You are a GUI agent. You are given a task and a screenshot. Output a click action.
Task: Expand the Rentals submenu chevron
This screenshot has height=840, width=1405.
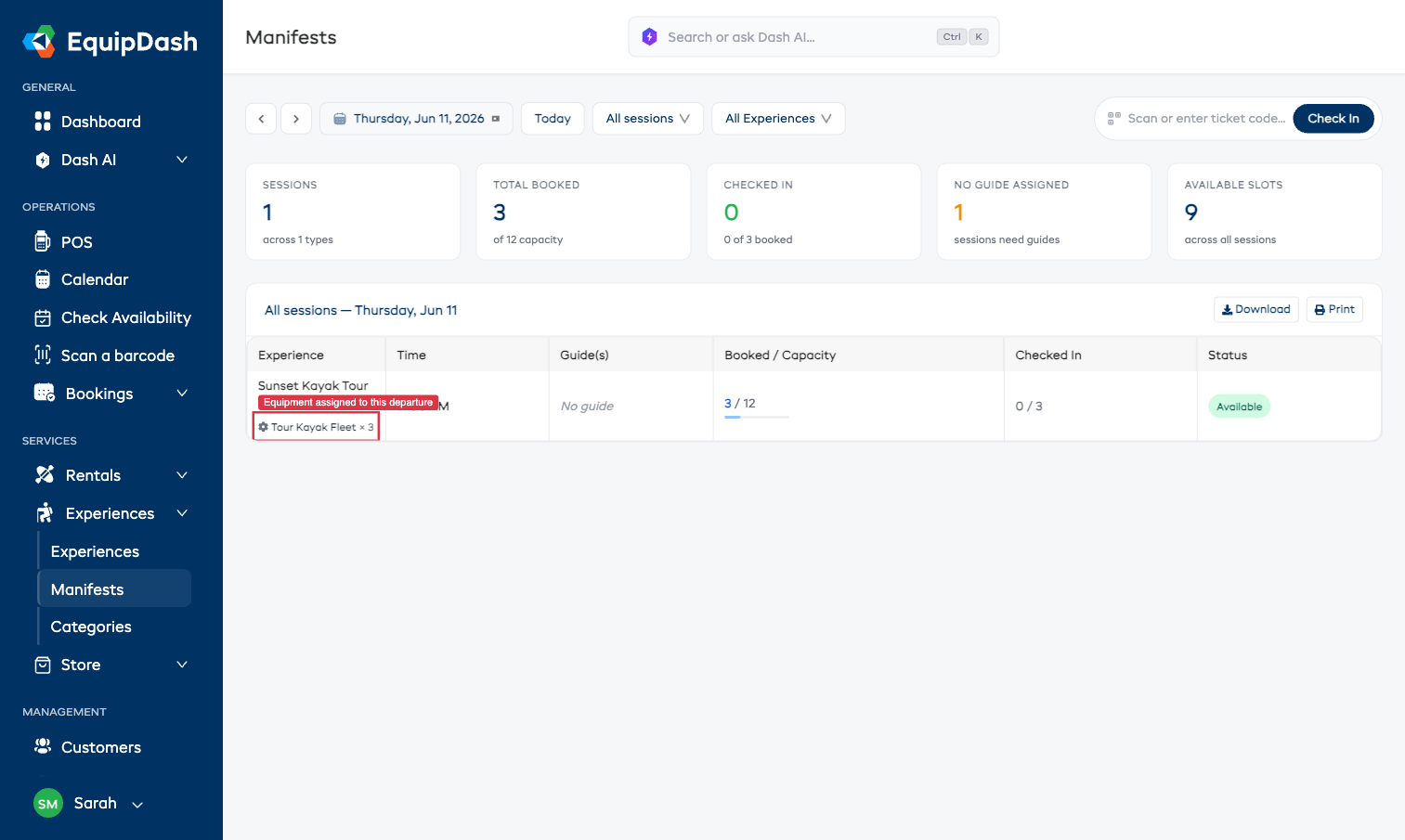[182, 475]
